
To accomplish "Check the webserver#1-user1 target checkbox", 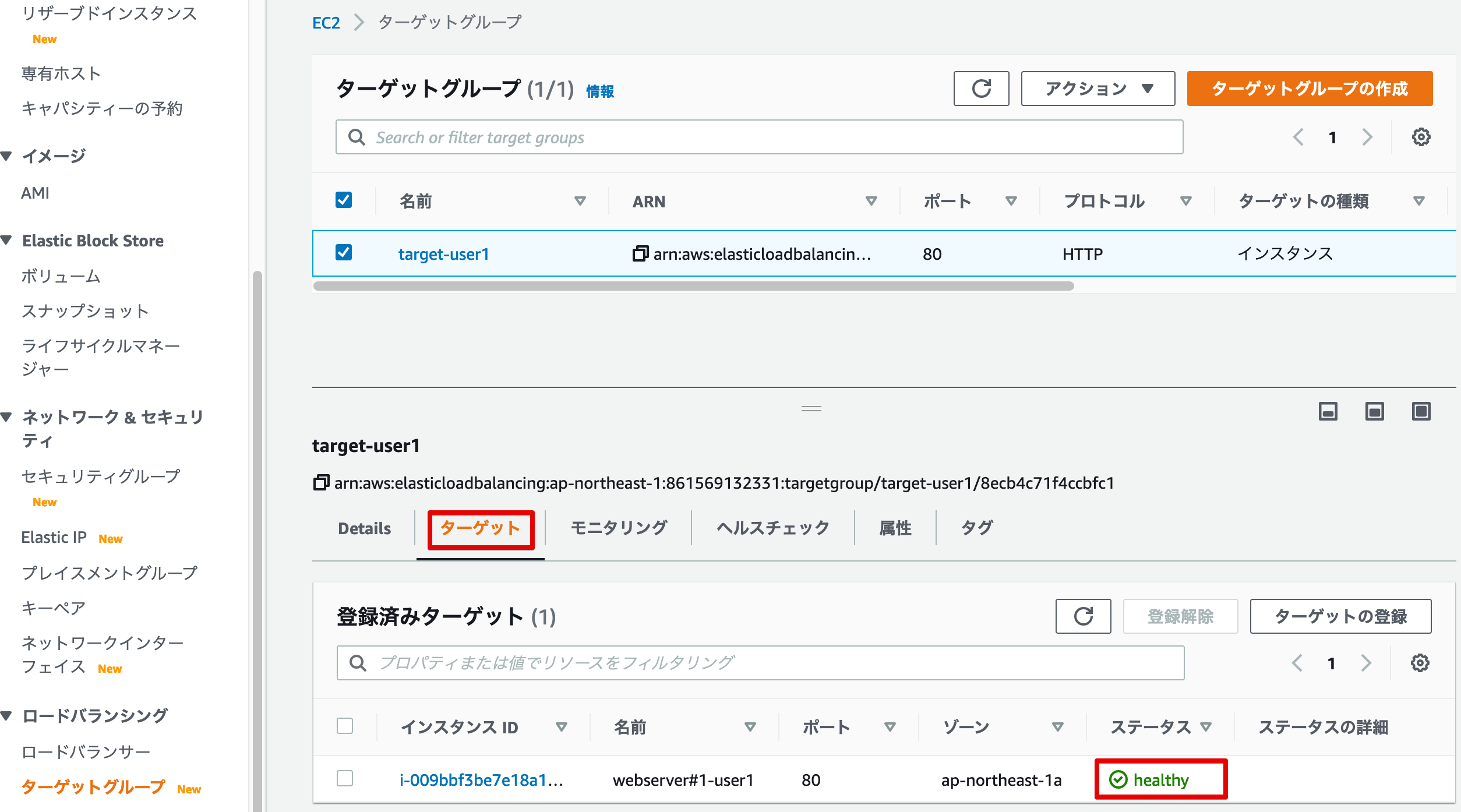I will (x=345, y=778).
